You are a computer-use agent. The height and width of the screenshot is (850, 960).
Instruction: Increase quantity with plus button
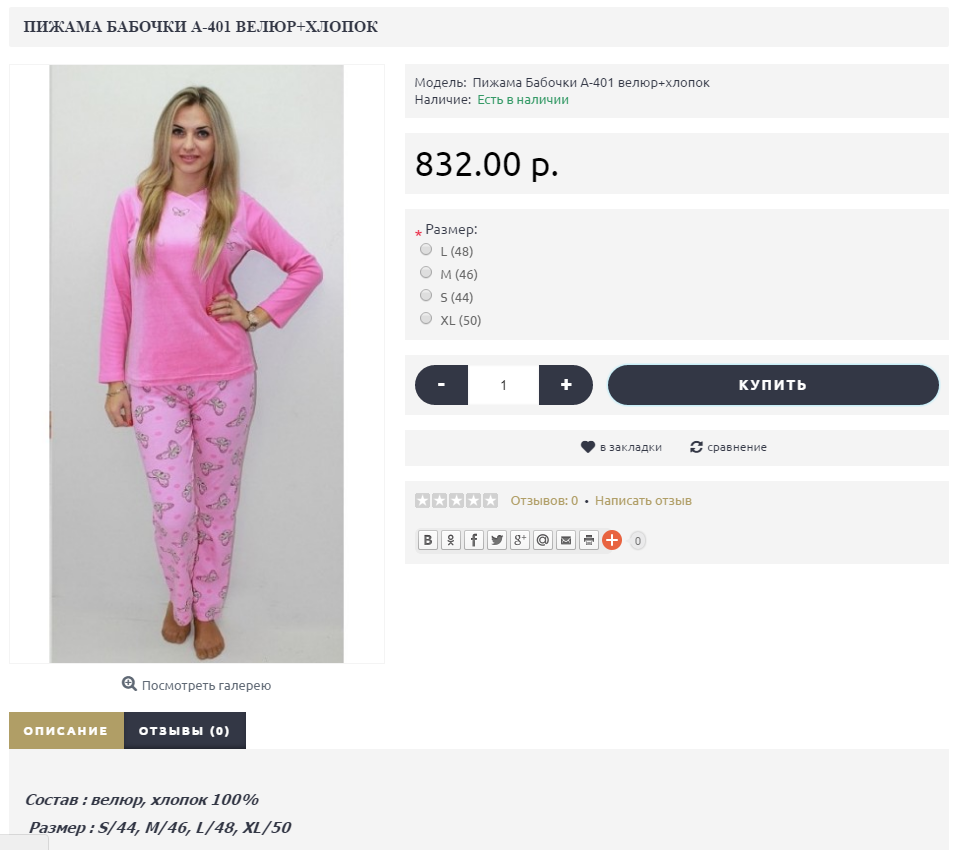pos(566,385)
